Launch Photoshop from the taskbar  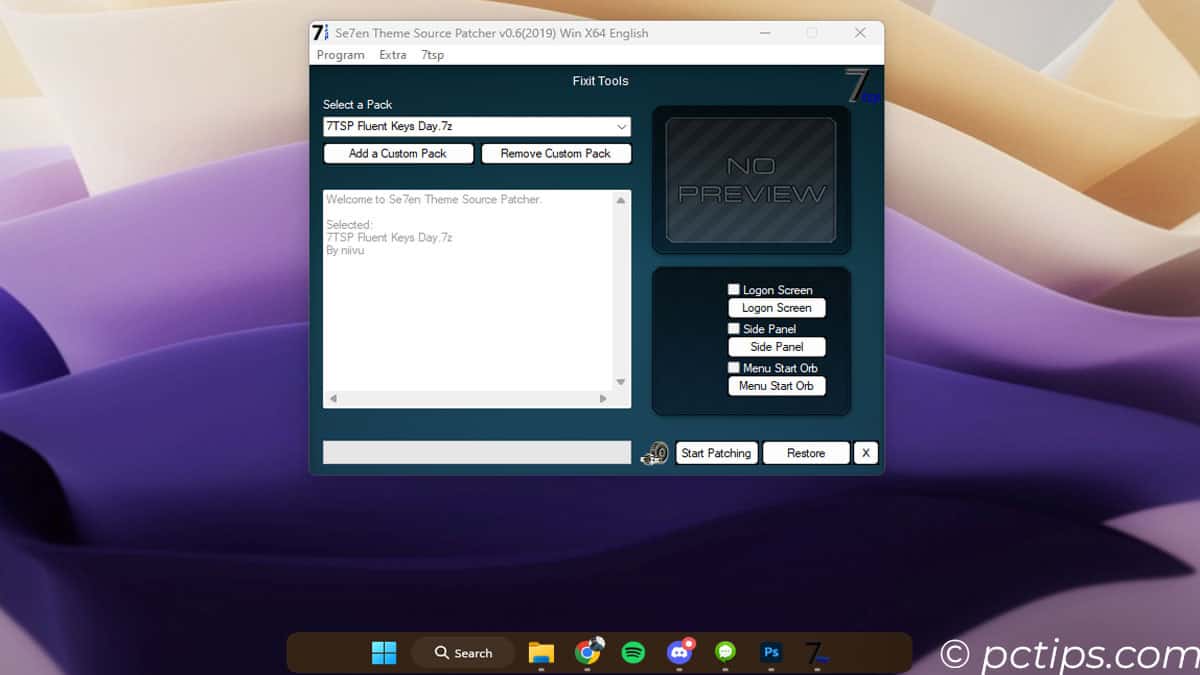click(x=770, y=652)
